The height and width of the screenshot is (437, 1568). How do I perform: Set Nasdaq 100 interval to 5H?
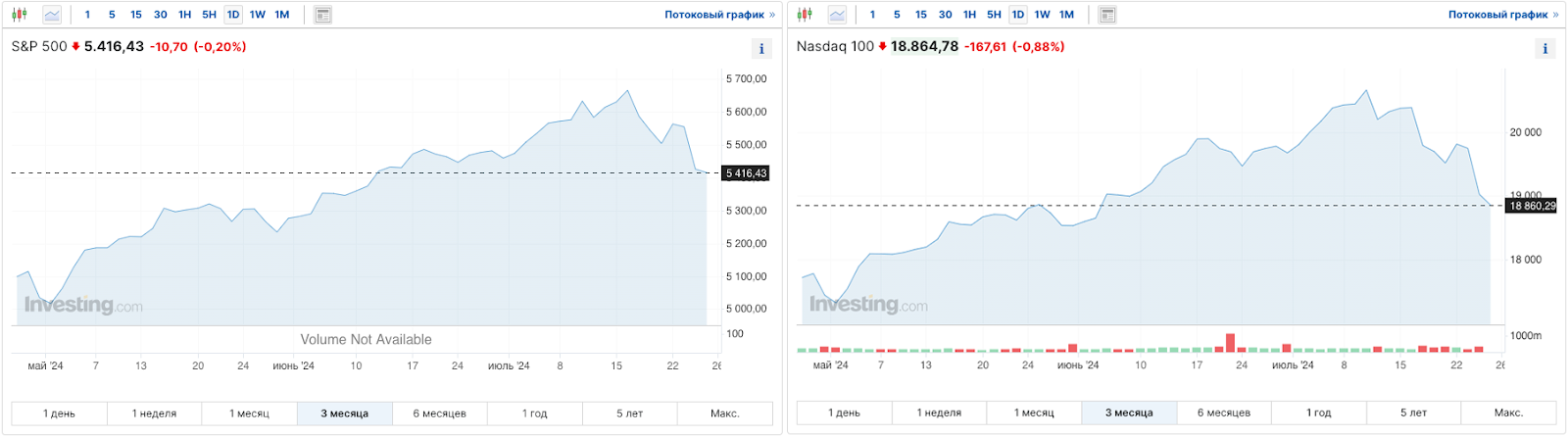[x=995, y=15]
